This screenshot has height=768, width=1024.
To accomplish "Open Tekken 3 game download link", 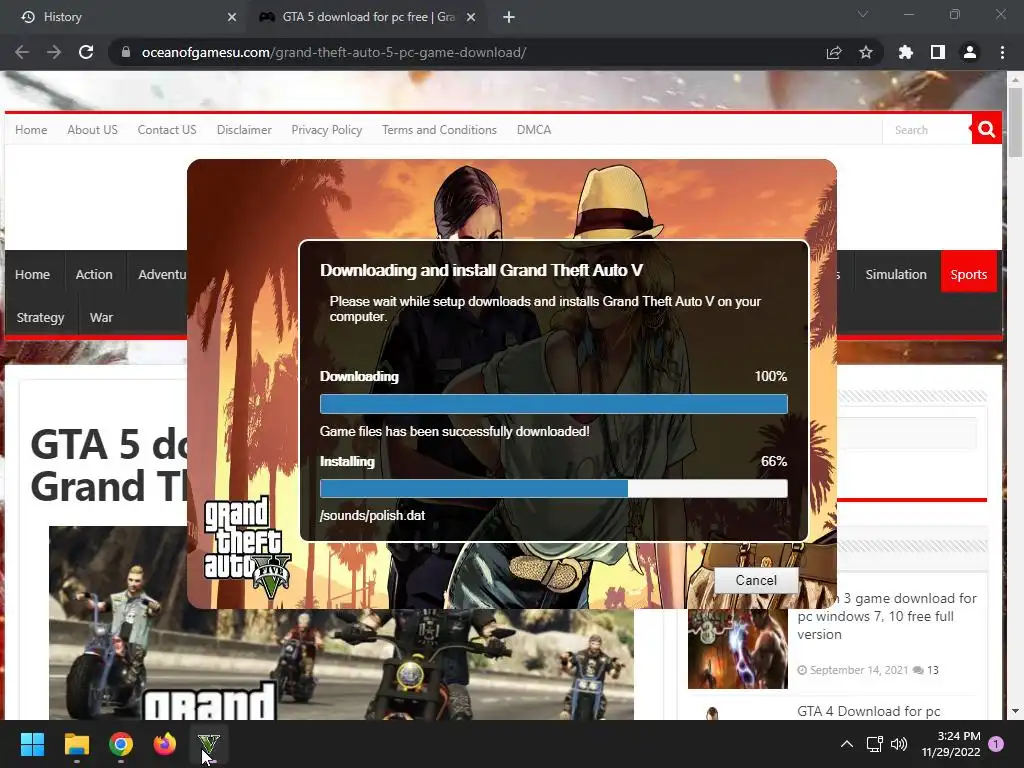I will tap(887, 616).
